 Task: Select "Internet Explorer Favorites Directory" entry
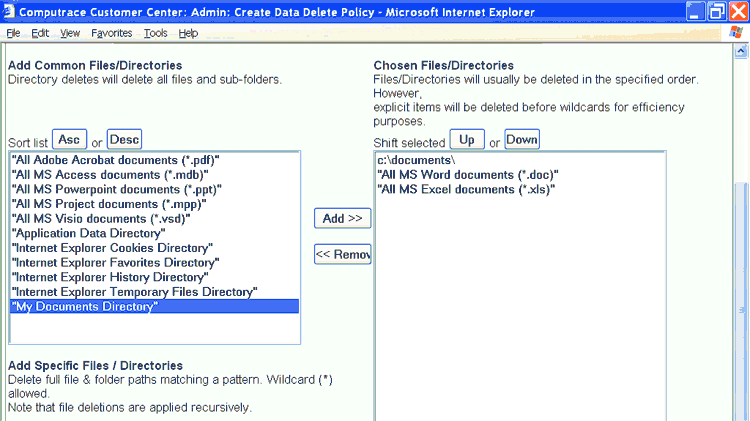tap(154, 263)
